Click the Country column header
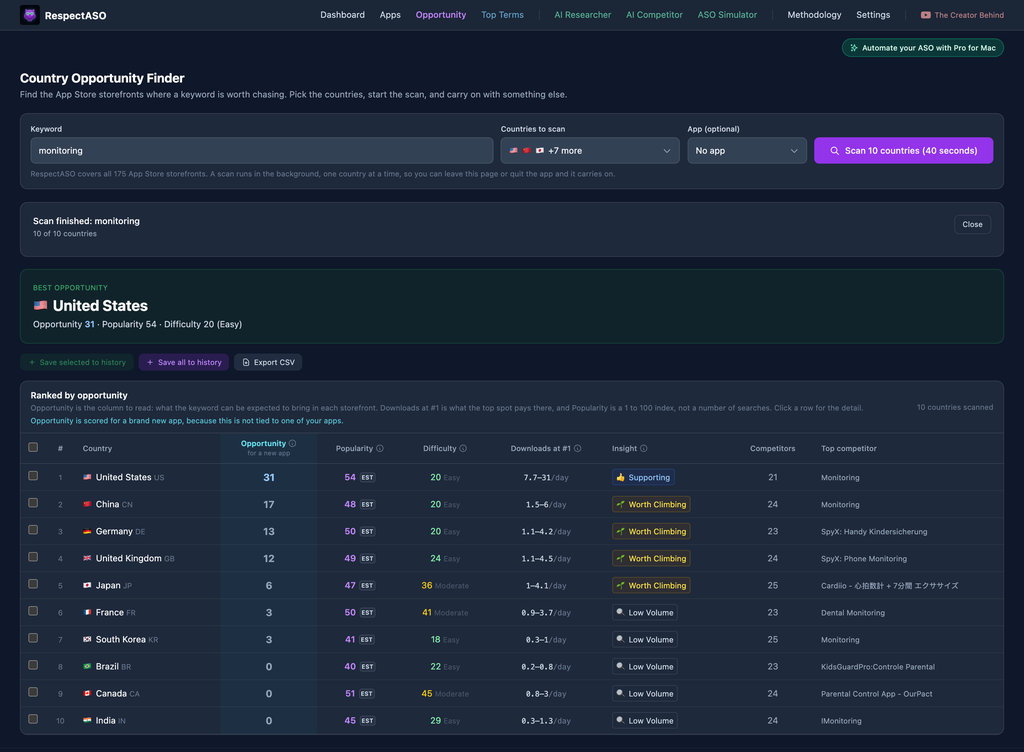 coord(97,448)
